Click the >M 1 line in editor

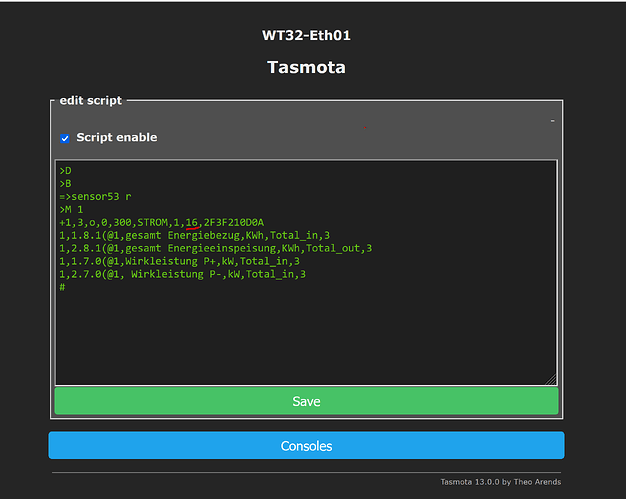(x=71, y=210)
